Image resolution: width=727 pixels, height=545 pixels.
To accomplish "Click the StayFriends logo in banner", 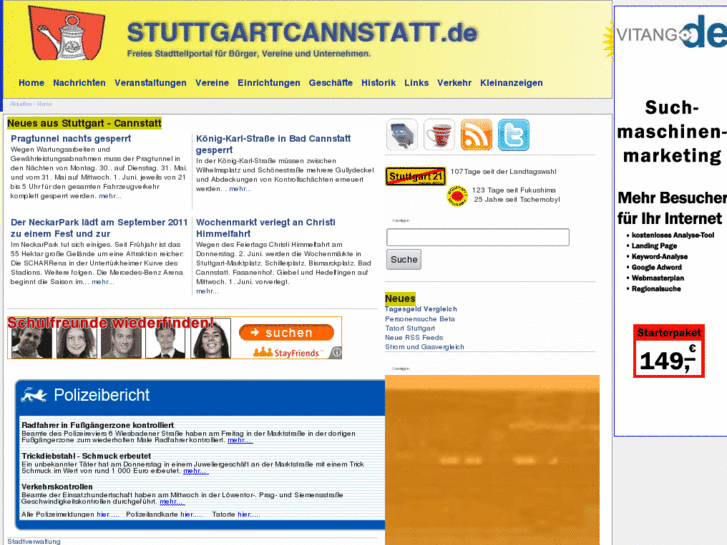I will (x=287, y=353).
